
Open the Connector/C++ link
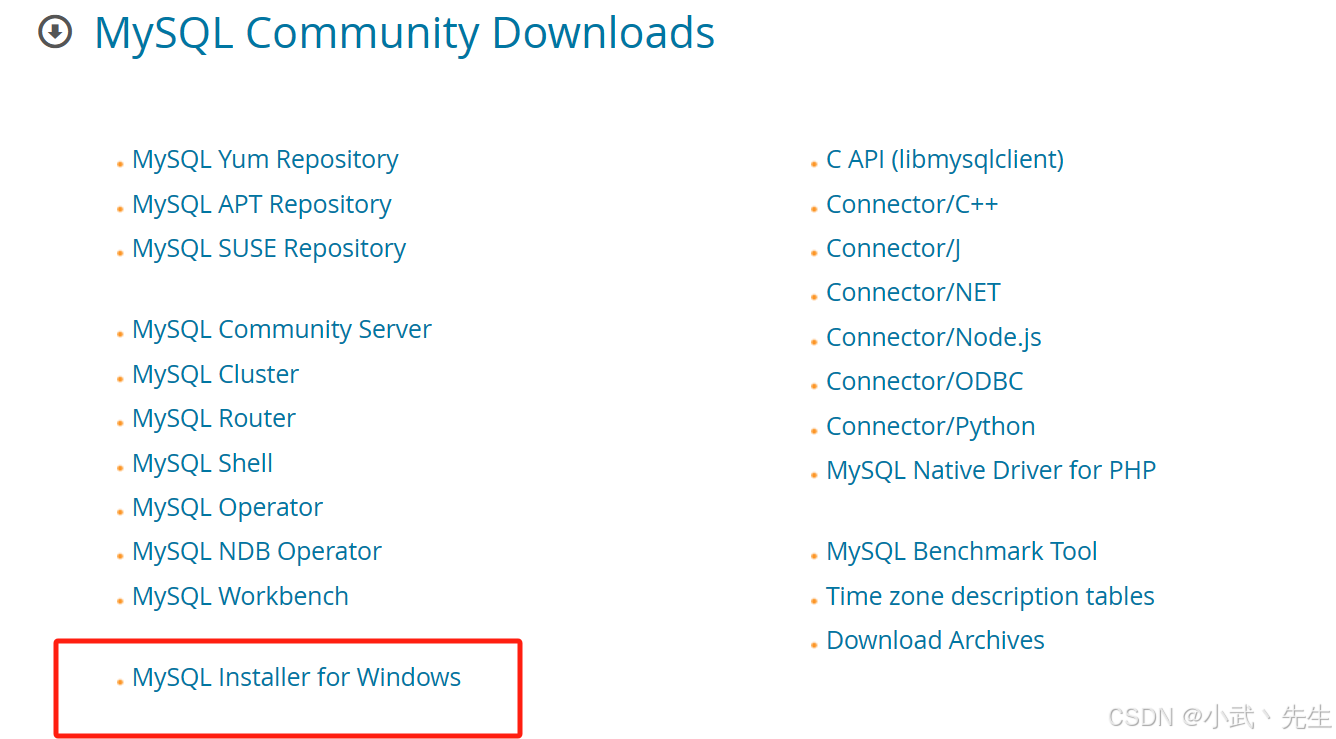coord(912,204)
